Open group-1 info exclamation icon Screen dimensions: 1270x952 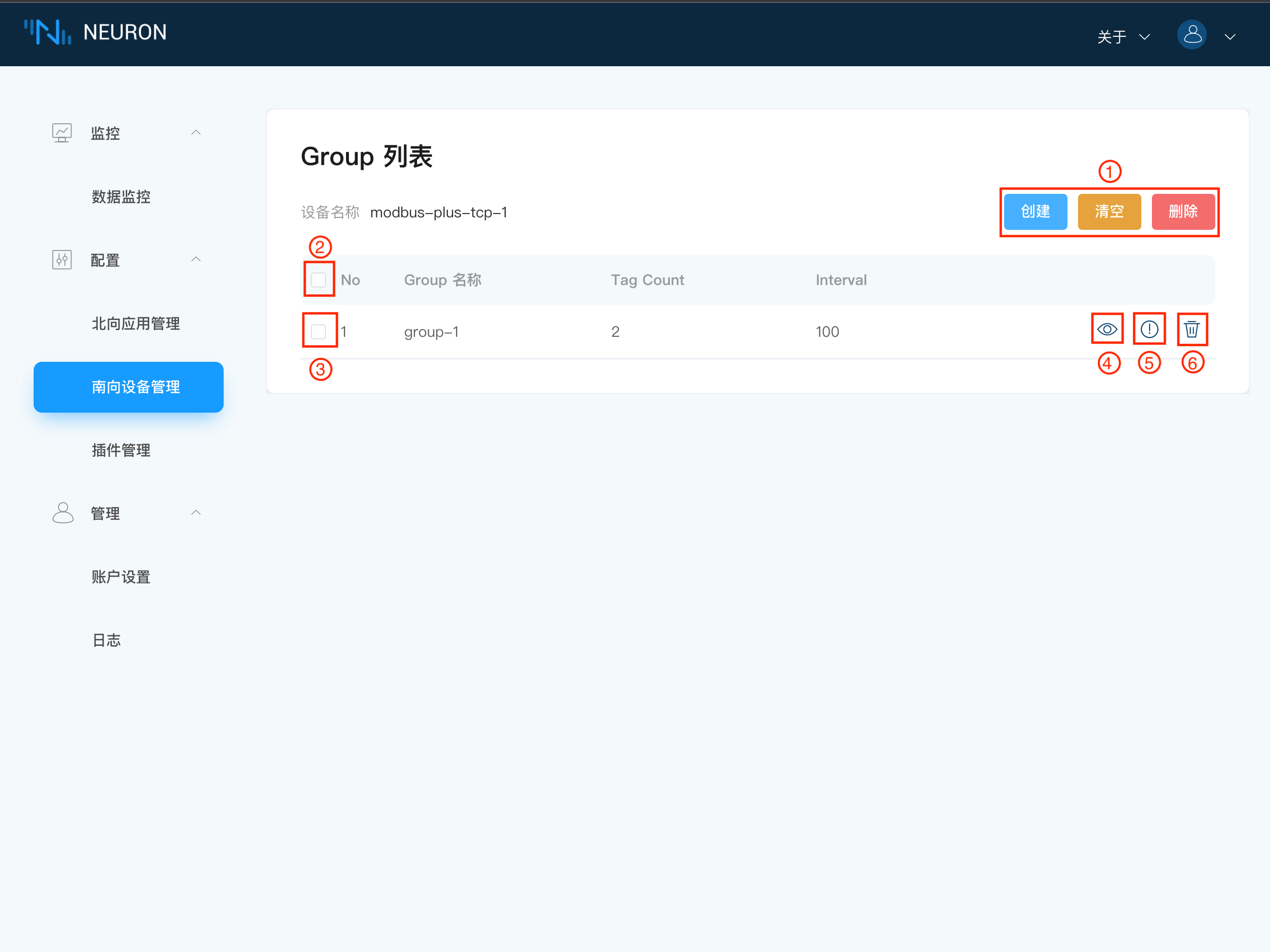[x=1149, y=329]
